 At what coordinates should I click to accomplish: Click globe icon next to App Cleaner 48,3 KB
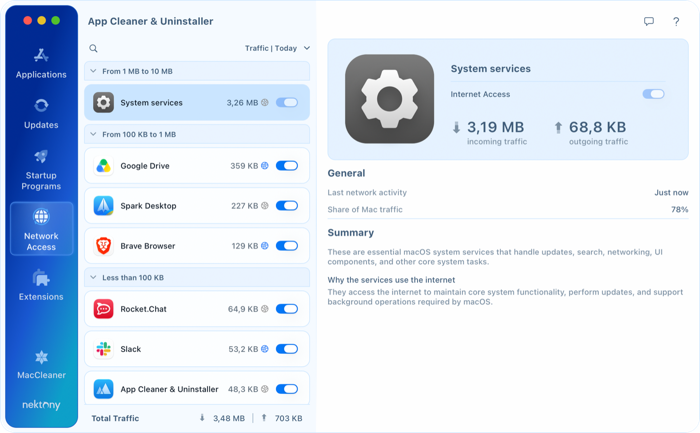coord(265,389)
